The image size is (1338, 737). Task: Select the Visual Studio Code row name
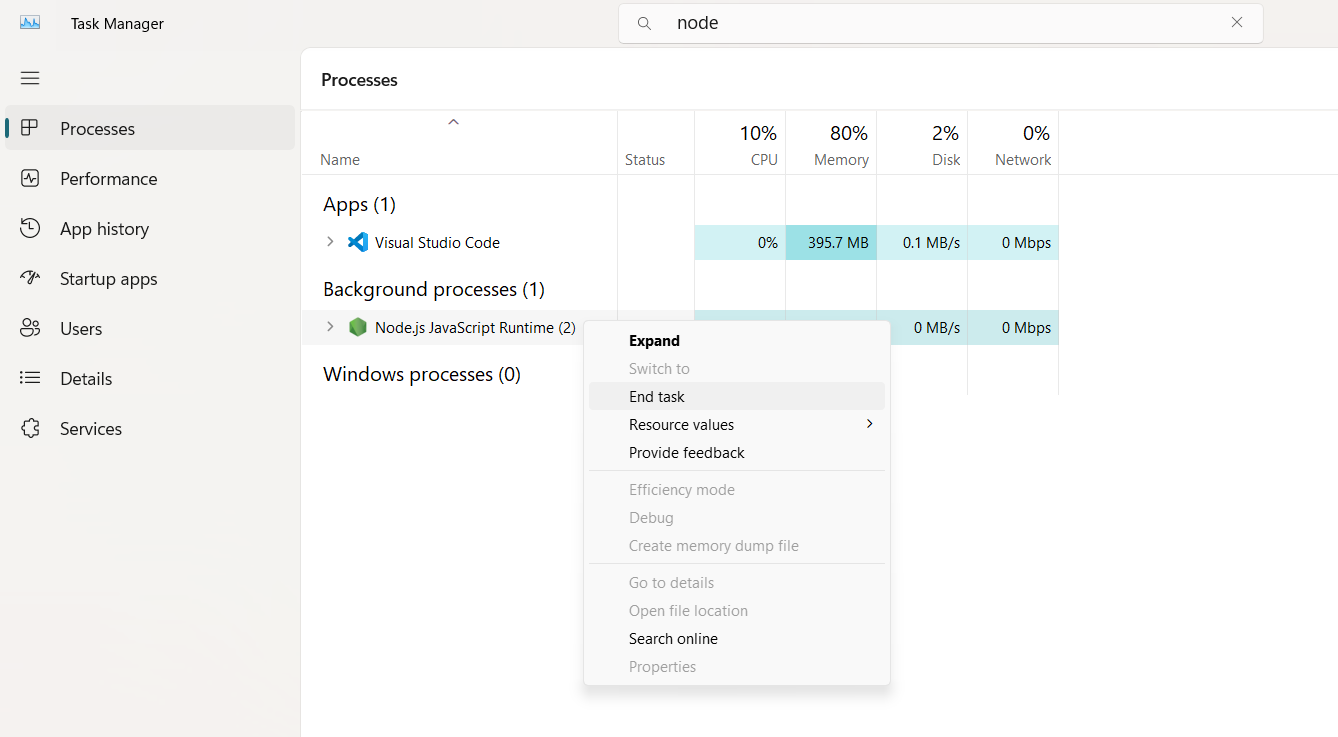tap(437, 242)
